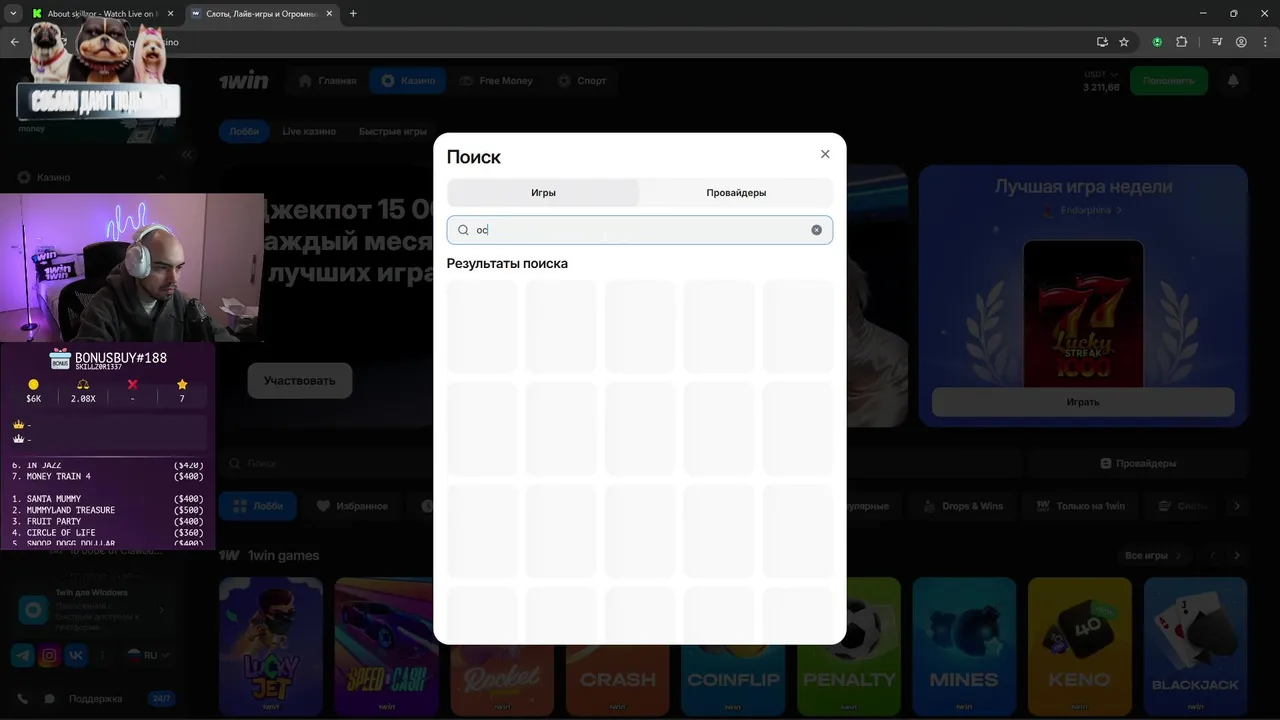Open the Telegram social link
1280x720 pixels.
pyautogui.click(x=22, y=655)
